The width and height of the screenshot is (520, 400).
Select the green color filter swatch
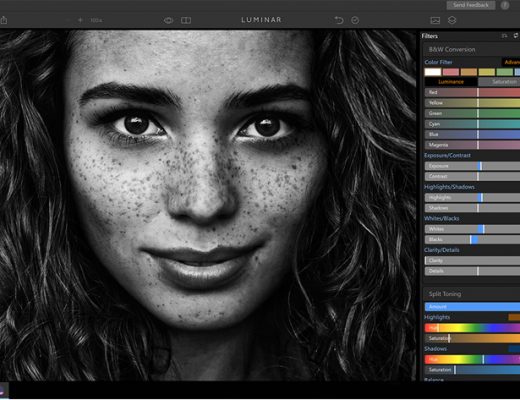[x=505, y=72]
